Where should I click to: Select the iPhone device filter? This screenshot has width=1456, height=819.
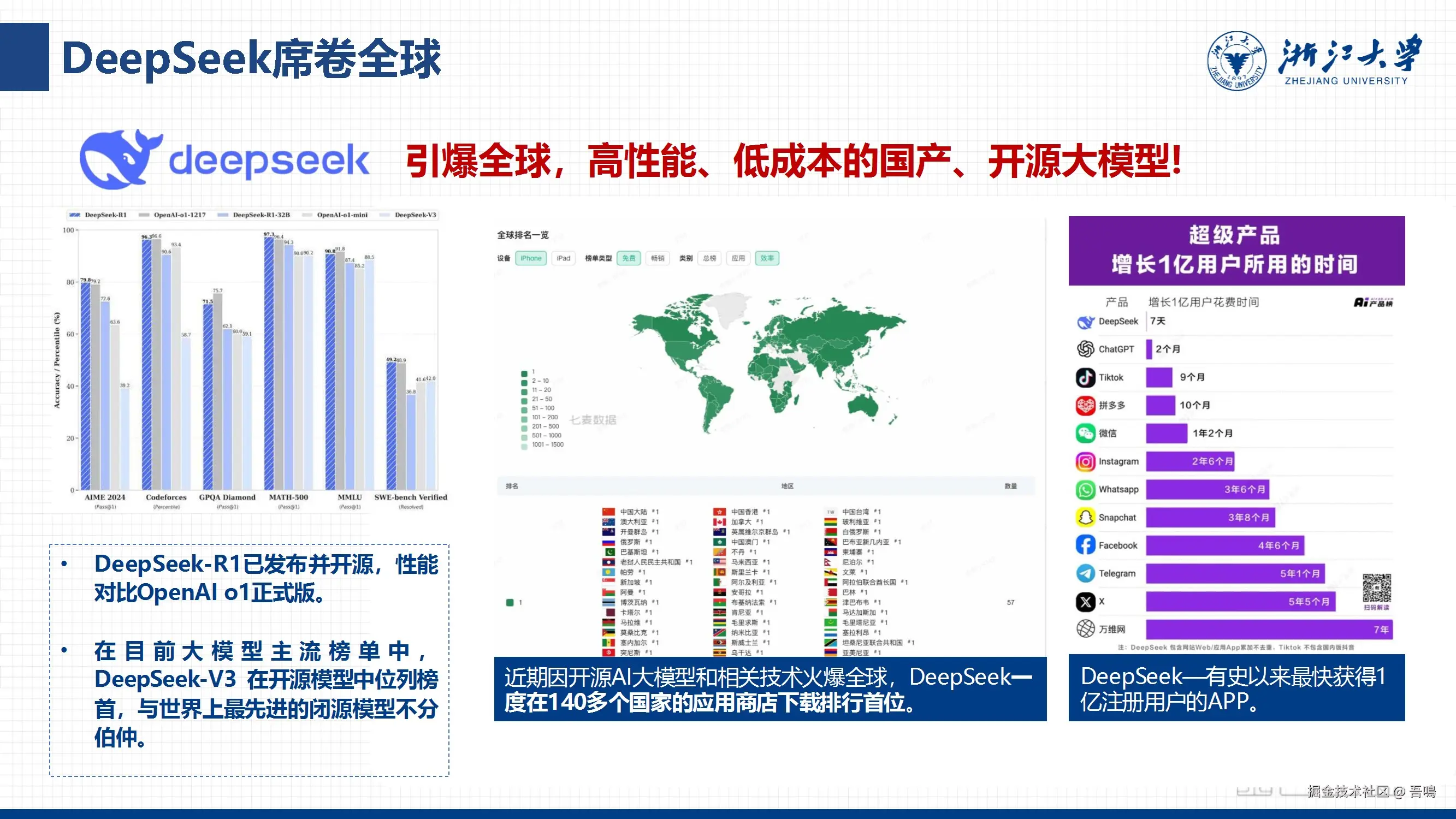530,258
